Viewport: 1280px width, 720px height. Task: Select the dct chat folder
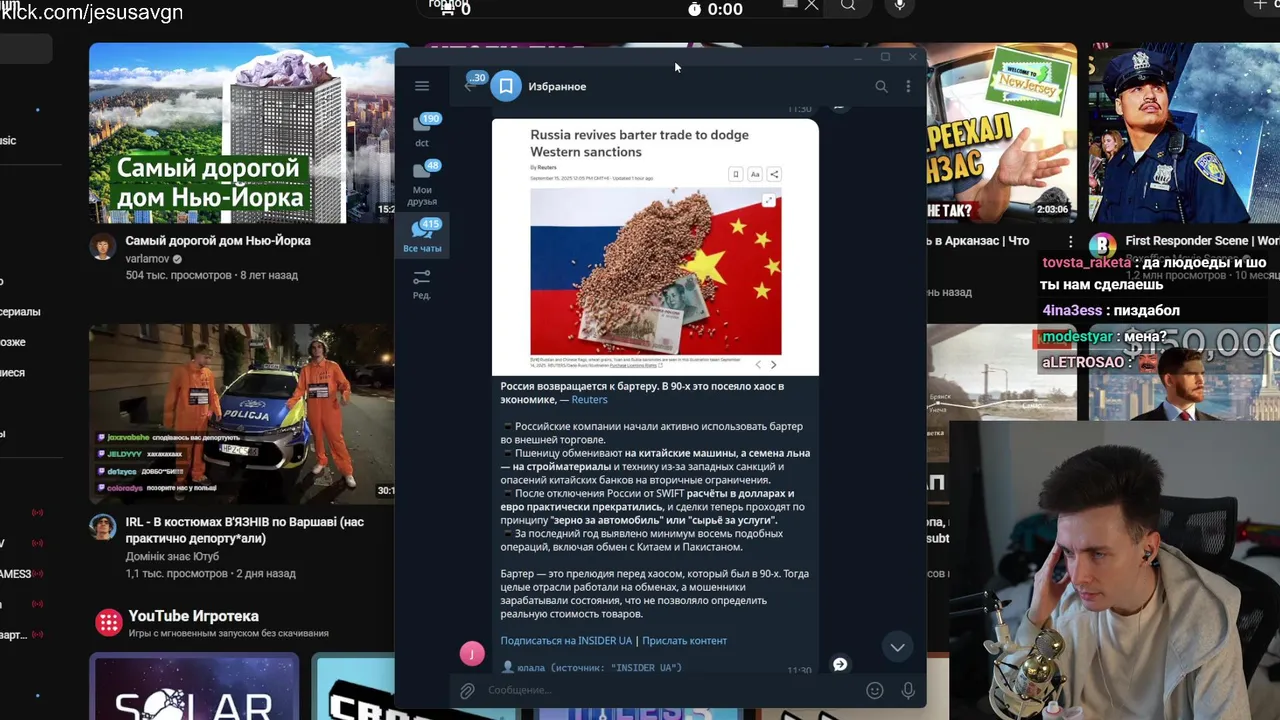(422, 130)
